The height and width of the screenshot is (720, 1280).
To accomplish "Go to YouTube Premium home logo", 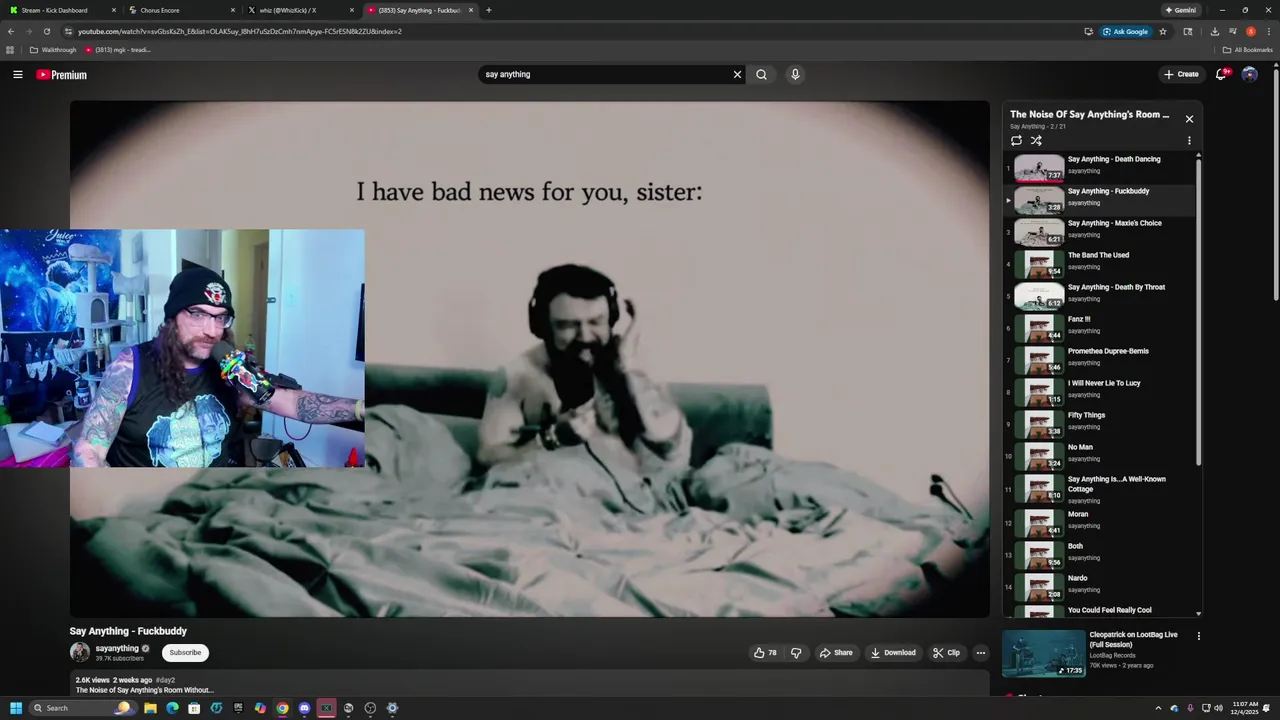I will pos(62,75).
